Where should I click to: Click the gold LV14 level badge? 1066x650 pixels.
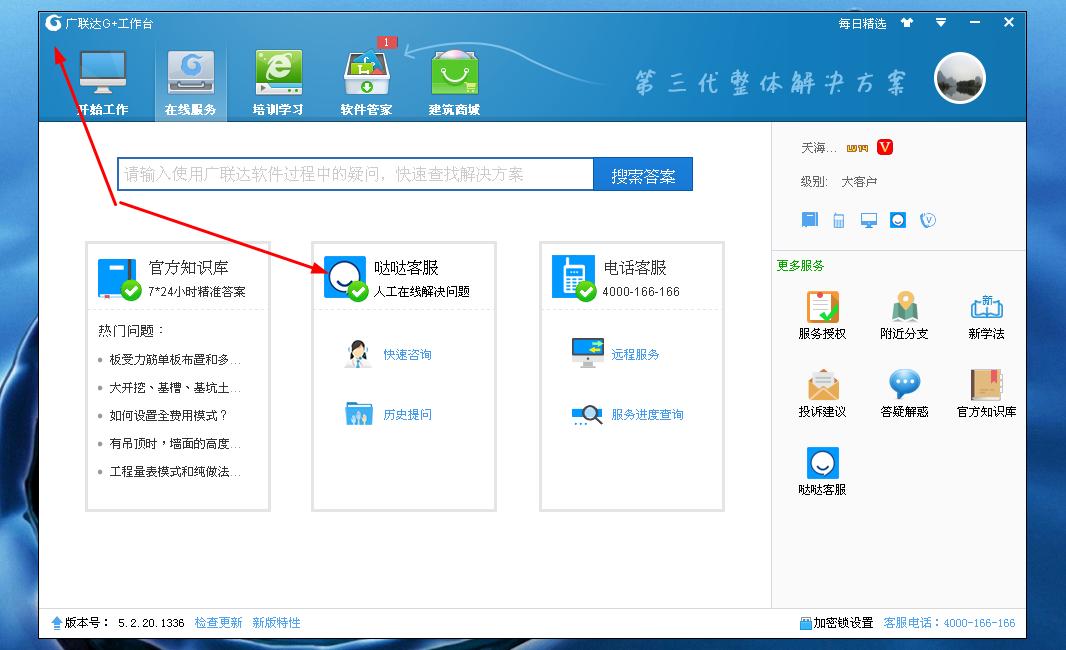pos(857,148)
